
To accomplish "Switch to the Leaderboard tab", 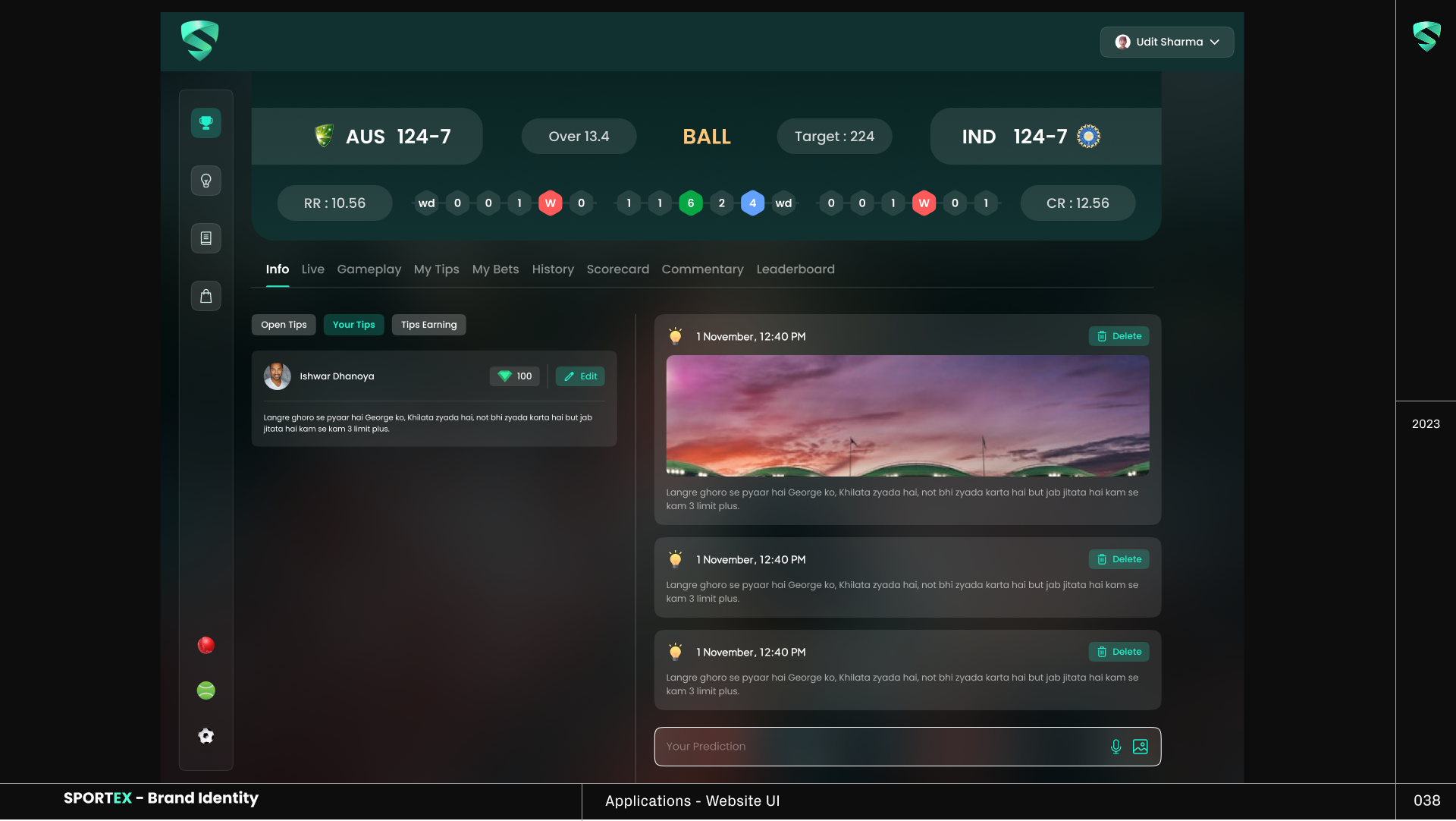I will point(795,269).
